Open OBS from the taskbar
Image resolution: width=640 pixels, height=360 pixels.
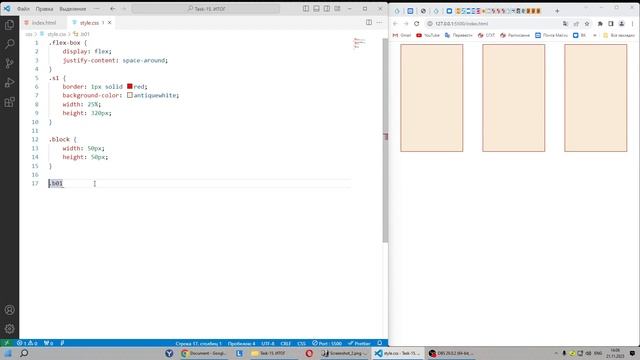click(450, 353)
